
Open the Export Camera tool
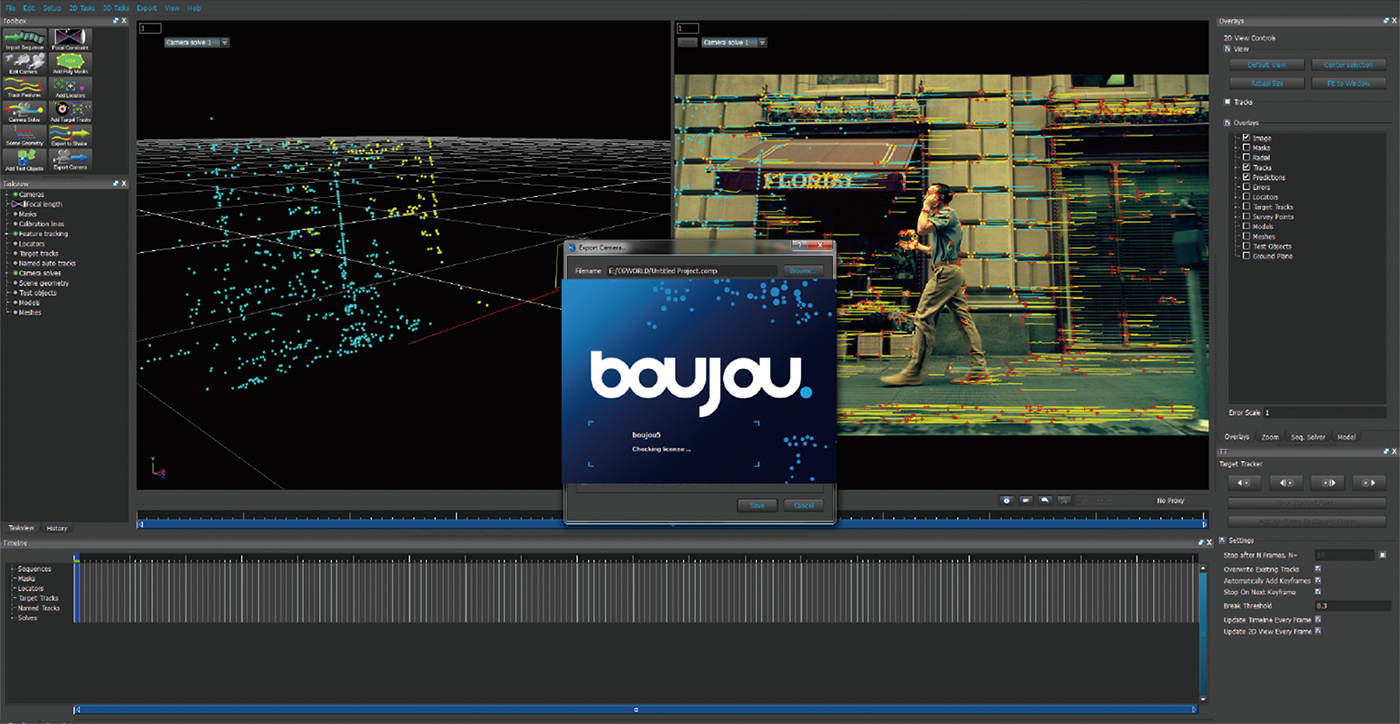click(x=70, y=161)
